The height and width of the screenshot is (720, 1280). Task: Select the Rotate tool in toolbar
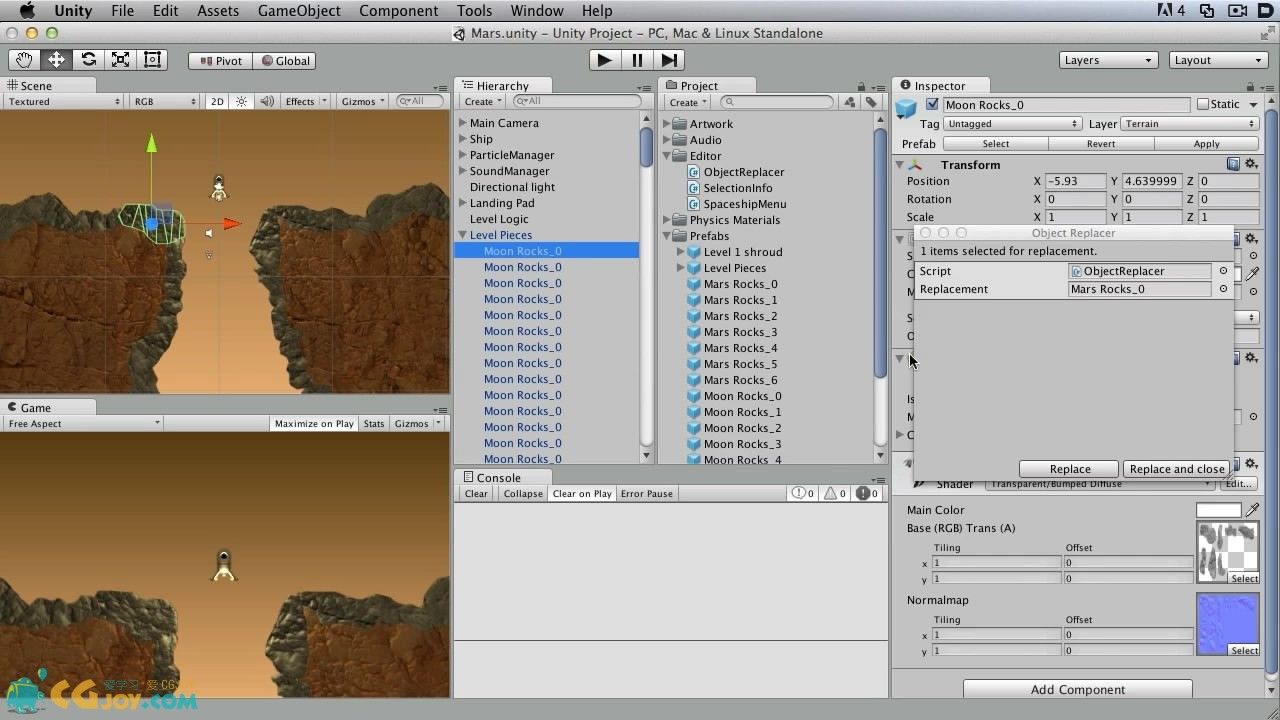click(x=88, y=60)
